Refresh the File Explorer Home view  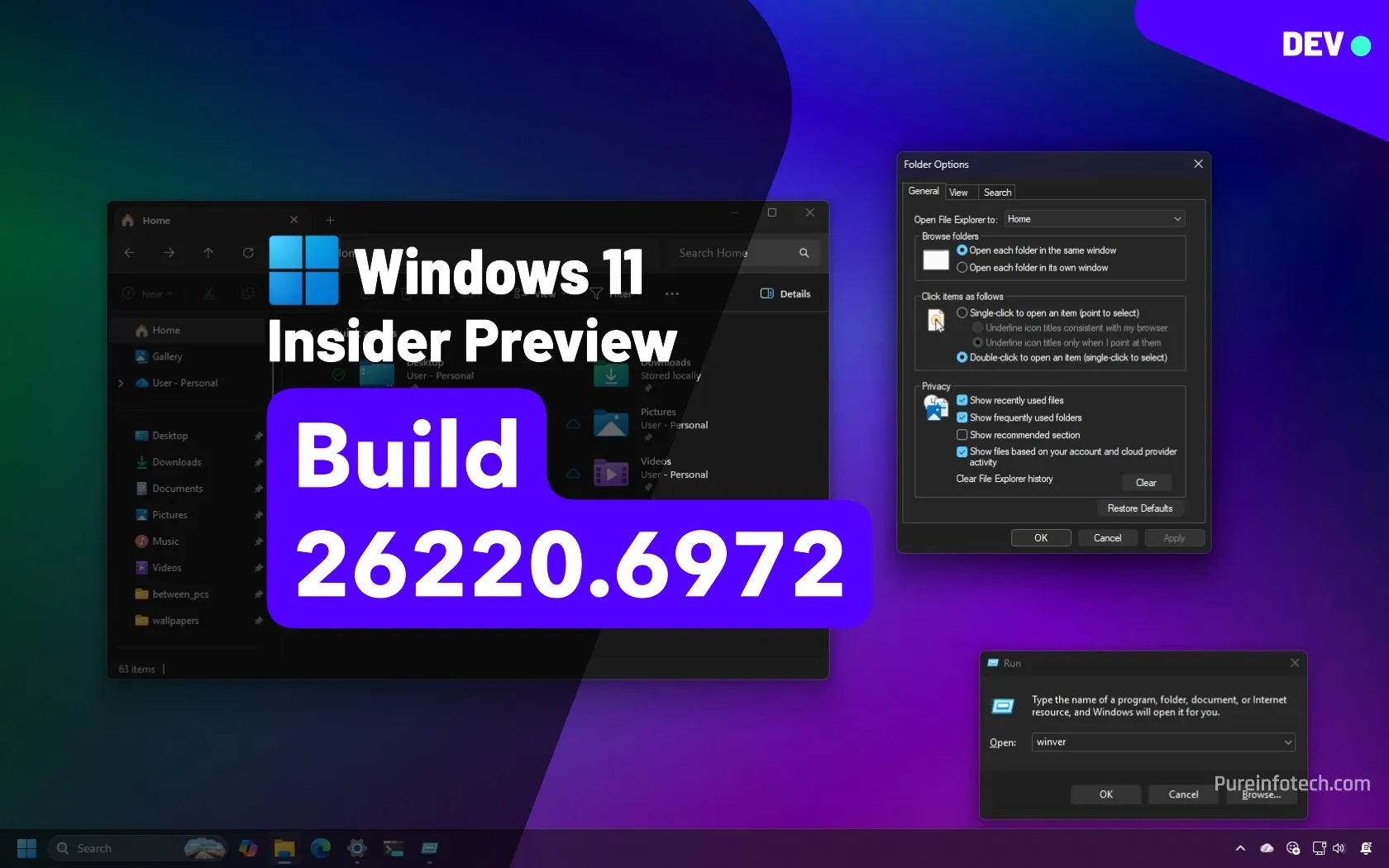248,253
